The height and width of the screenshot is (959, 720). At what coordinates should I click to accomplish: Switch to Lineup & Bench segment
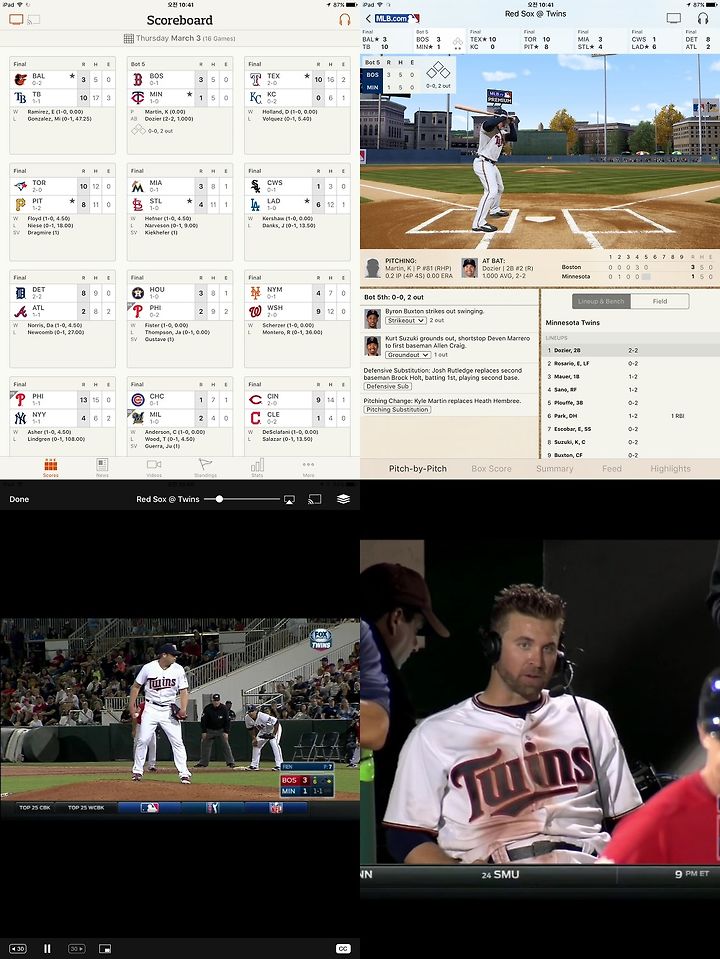click(601, 301)
